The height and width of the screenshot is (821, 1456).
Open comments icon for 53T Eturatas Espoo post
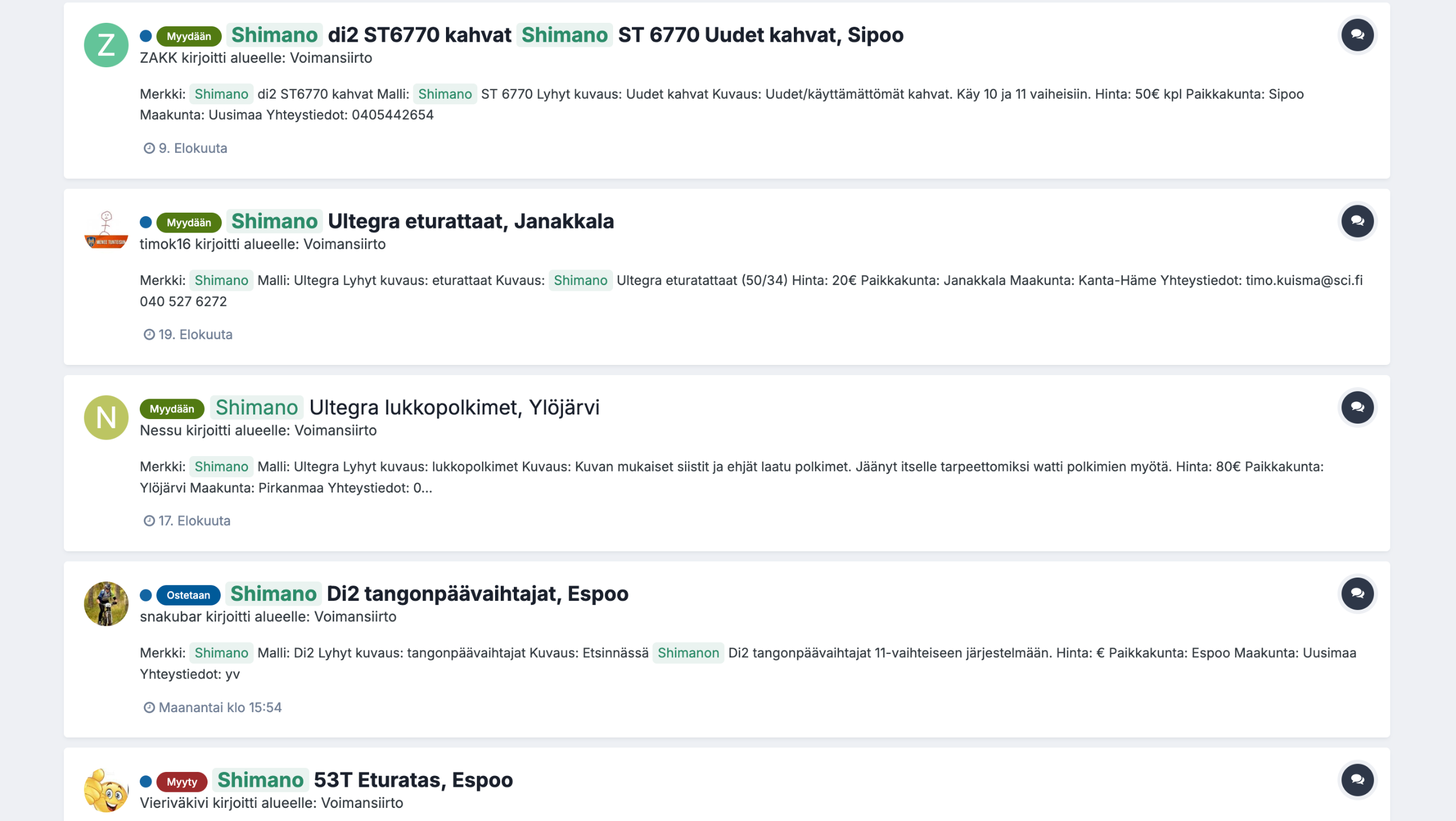pos(1357,780)
